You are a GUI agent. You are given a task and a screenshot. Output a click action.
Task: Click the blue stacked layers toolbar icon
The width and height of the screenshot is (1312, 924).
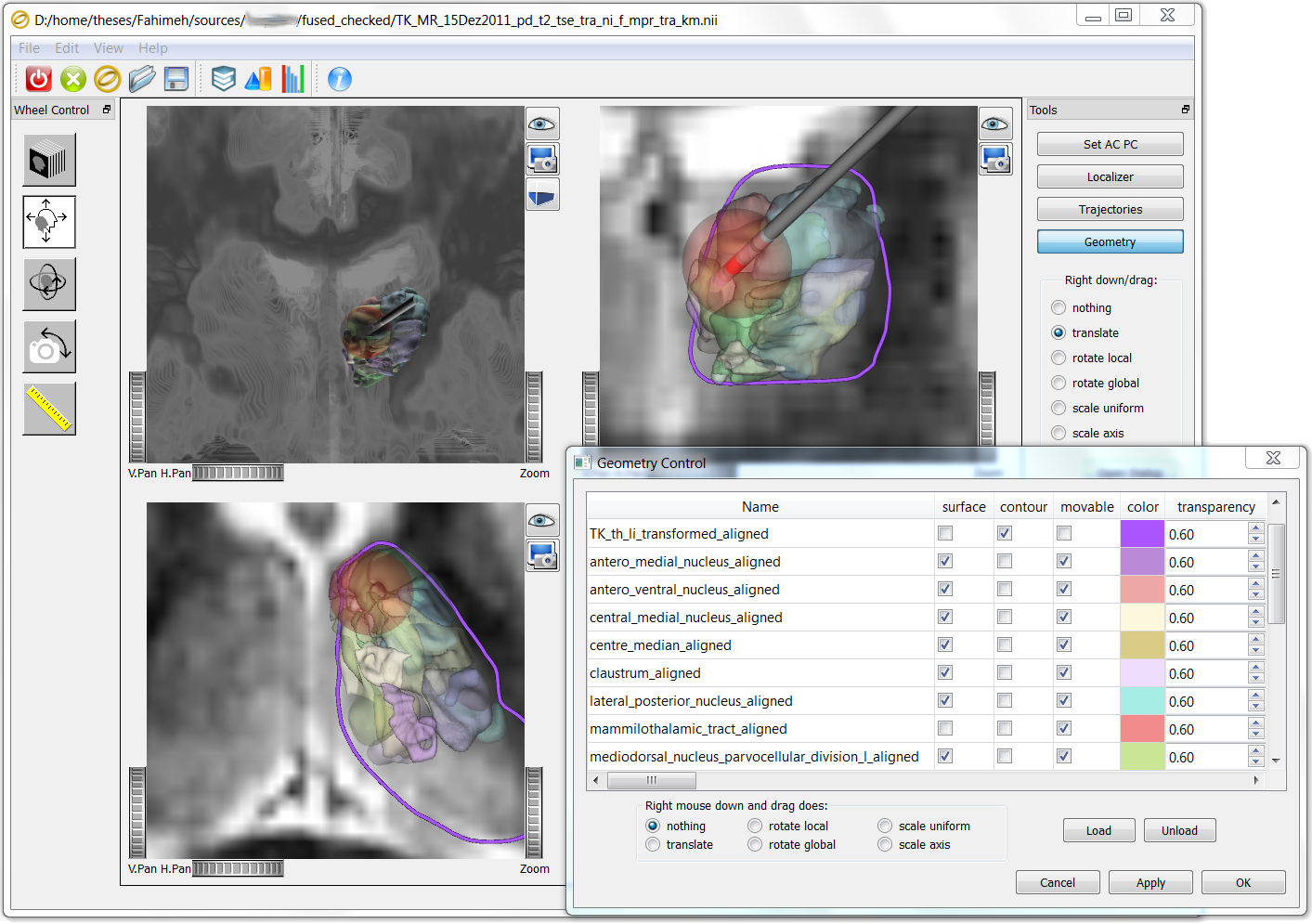[223, 79]
